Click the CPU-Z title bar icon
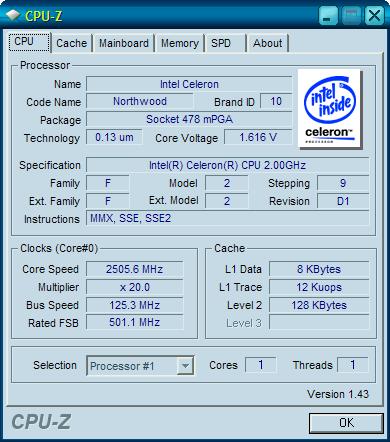This screenshot has width=390, height=442. (13, 15)
